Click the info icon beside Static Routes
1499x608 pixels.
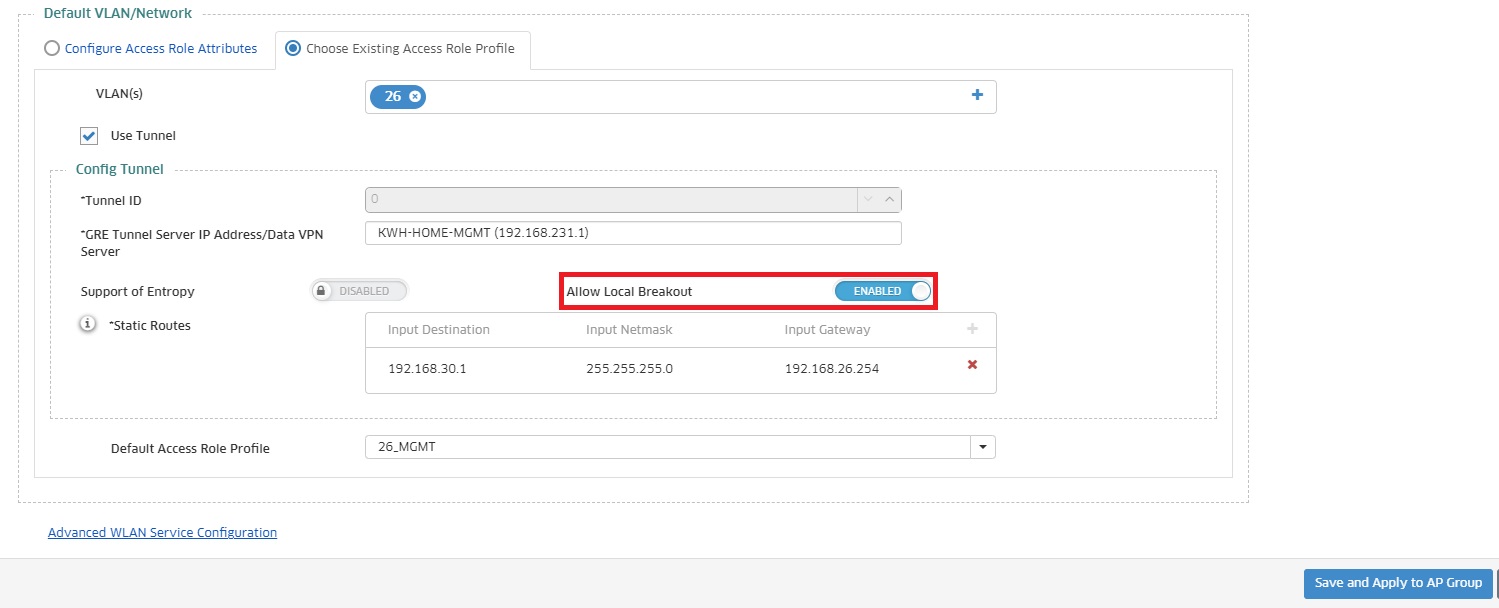[x=88, y=324]
